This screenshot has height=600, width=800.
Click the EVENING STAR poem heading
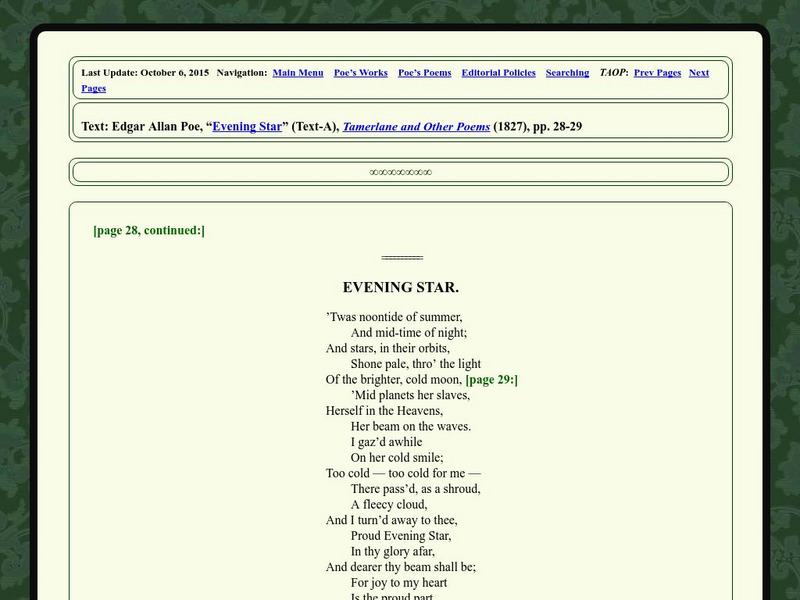[x=399, y=285]
